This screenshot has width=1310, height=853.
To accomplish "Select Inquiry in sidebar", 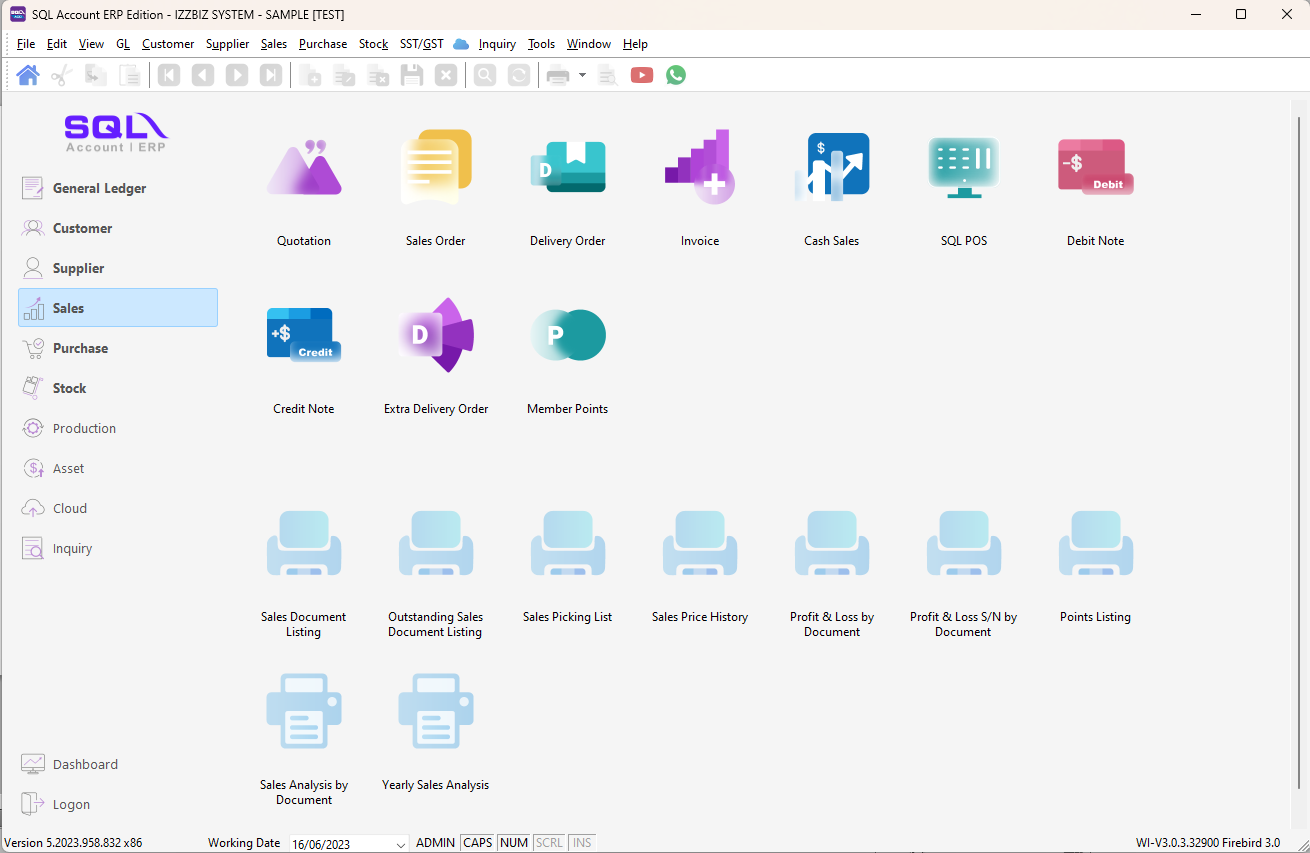I will point(118,548).
